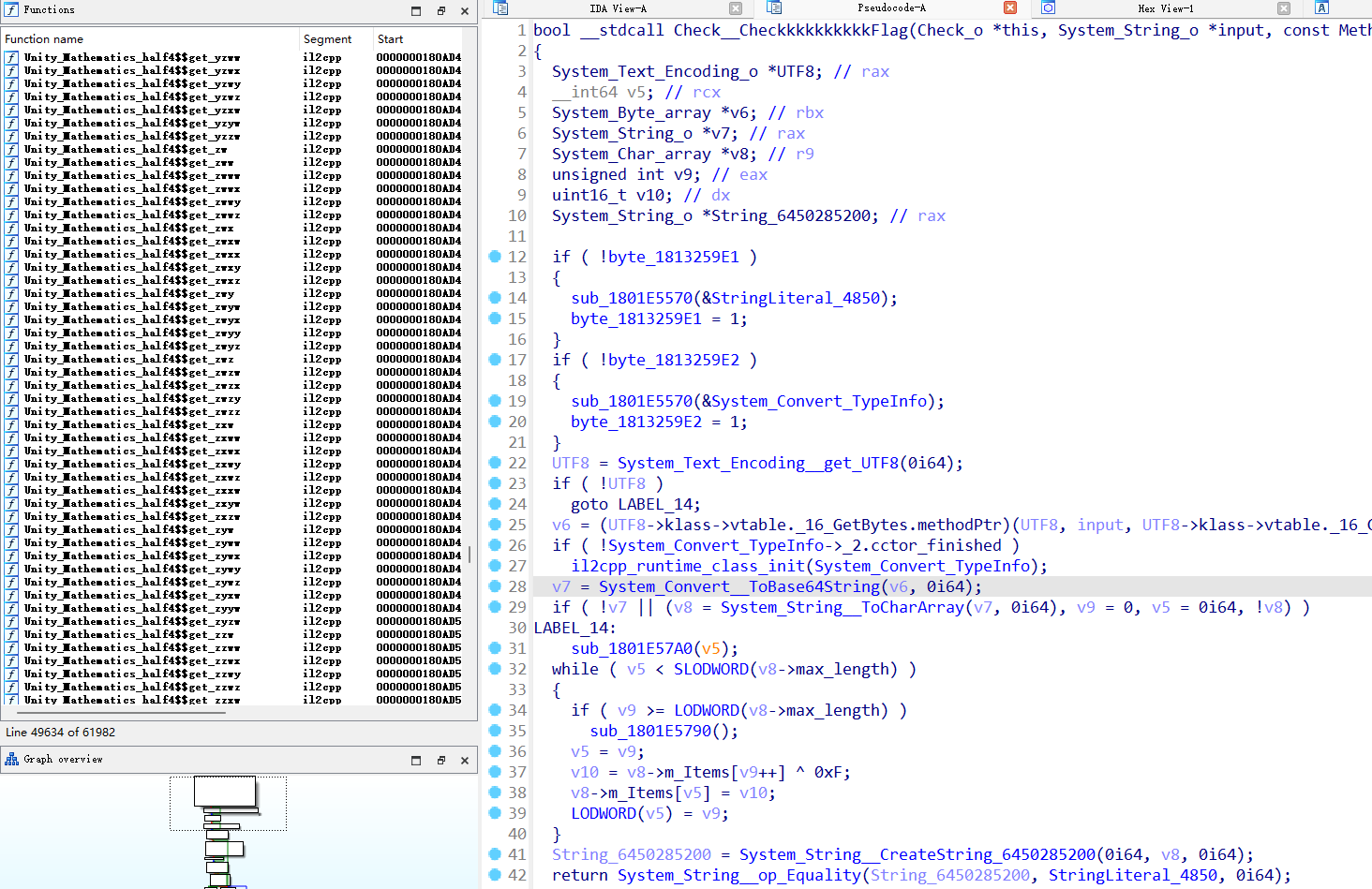Toggle breakpoint on line 28

(495, 586)
